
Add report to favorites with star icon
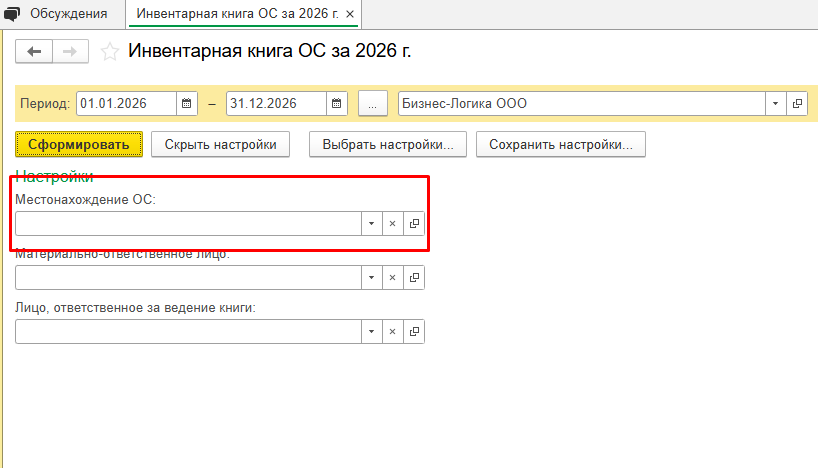[x=110, y=52]
